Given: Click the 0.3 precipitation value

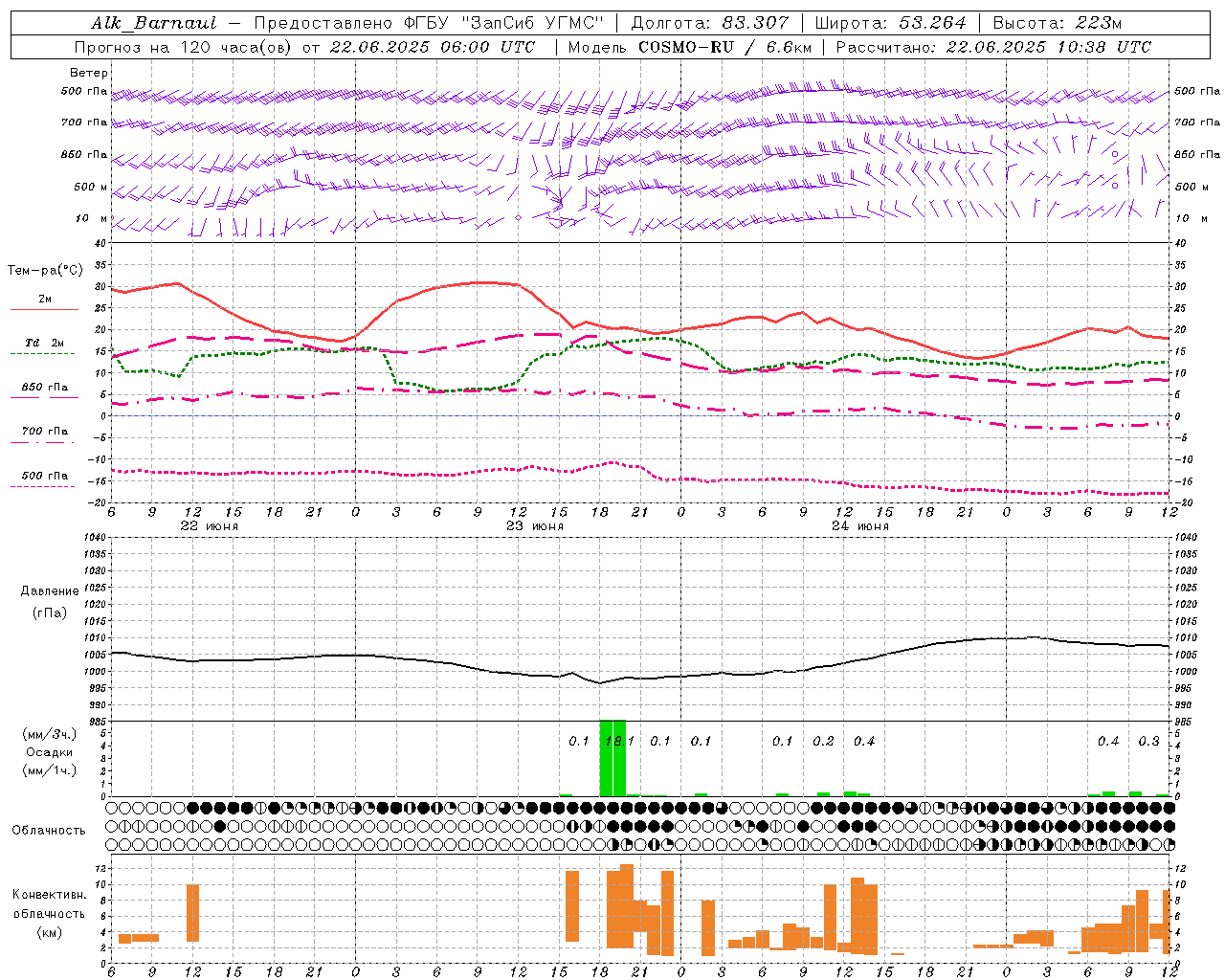Looking at the screenshot, I should (1148, 741).
